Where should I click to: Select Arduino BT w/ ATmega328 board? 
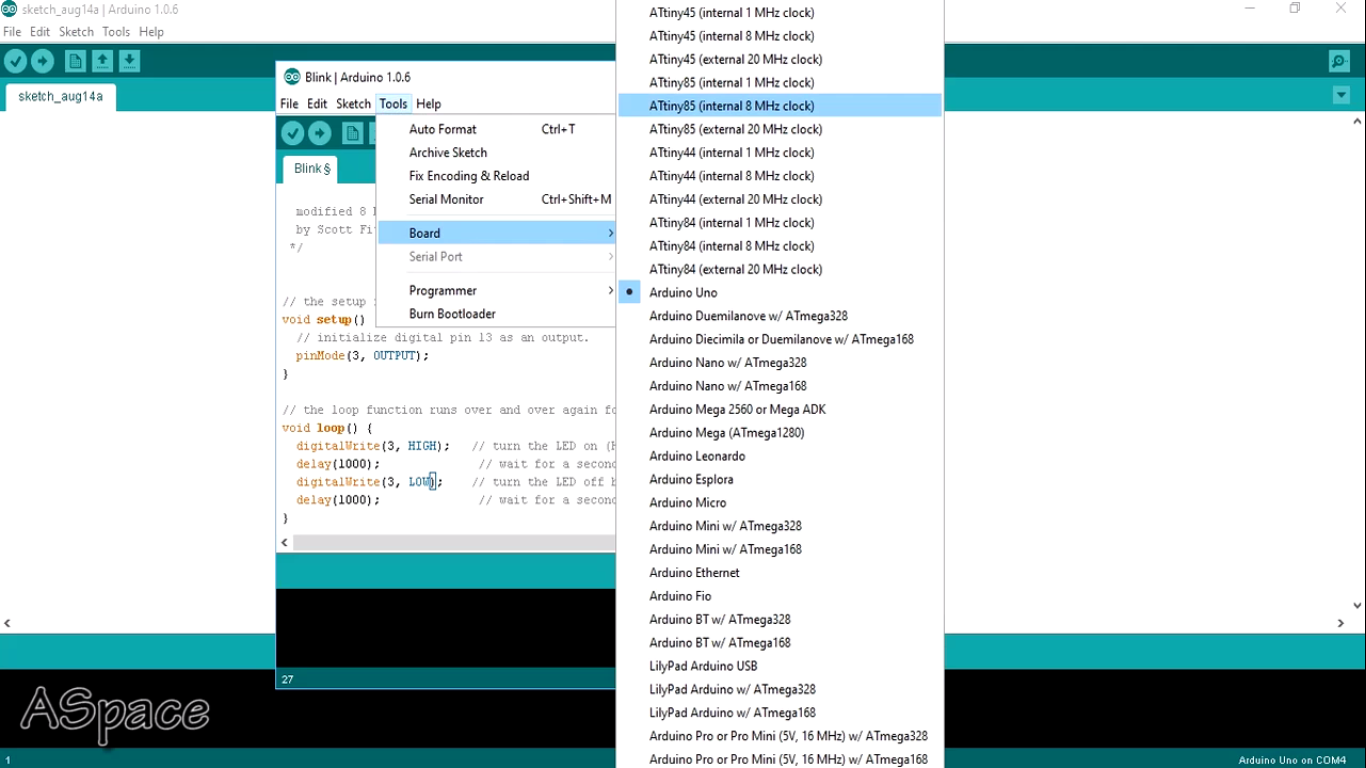click(780, 619)
